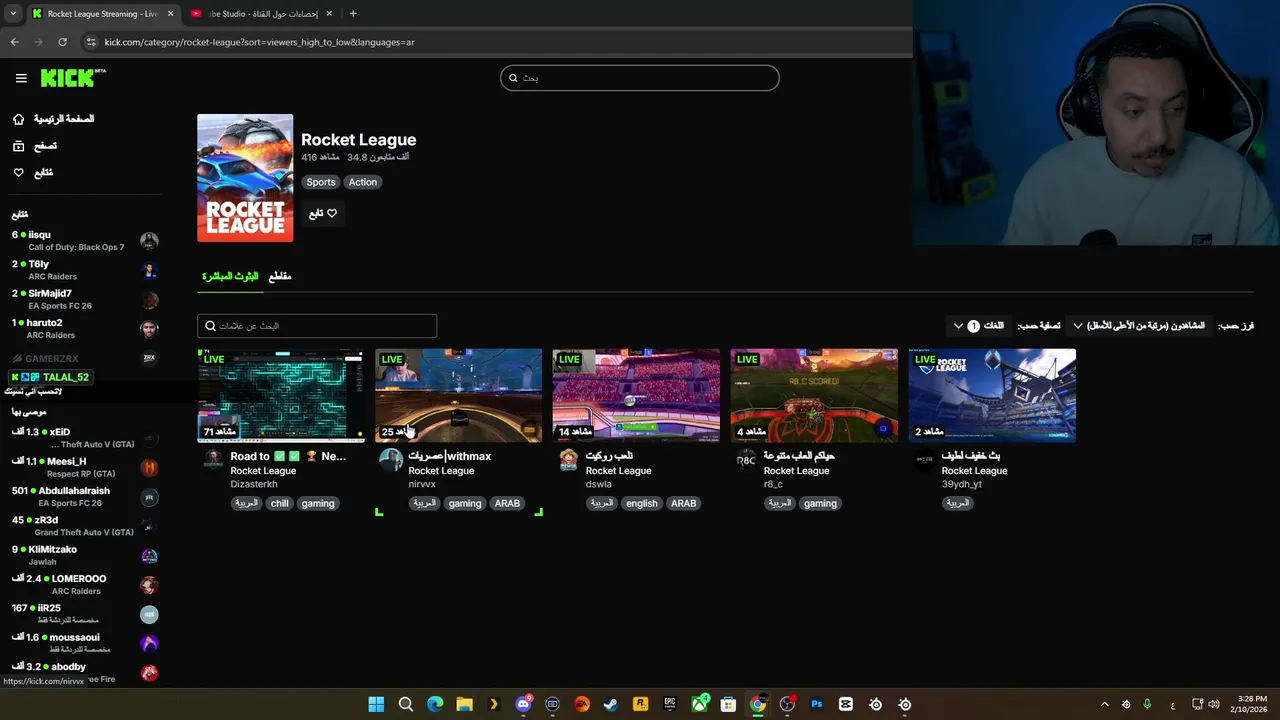Click the dswla channel name

click(x=599, y=484)
